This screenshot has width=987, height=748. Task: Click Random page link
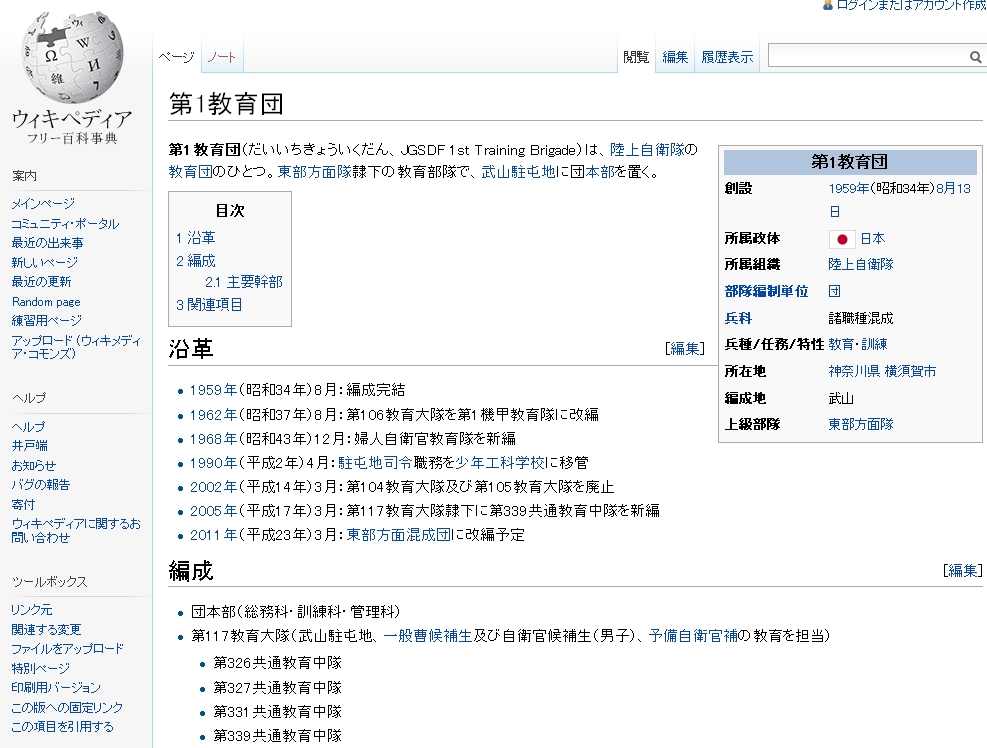click(x=46, y=302)
